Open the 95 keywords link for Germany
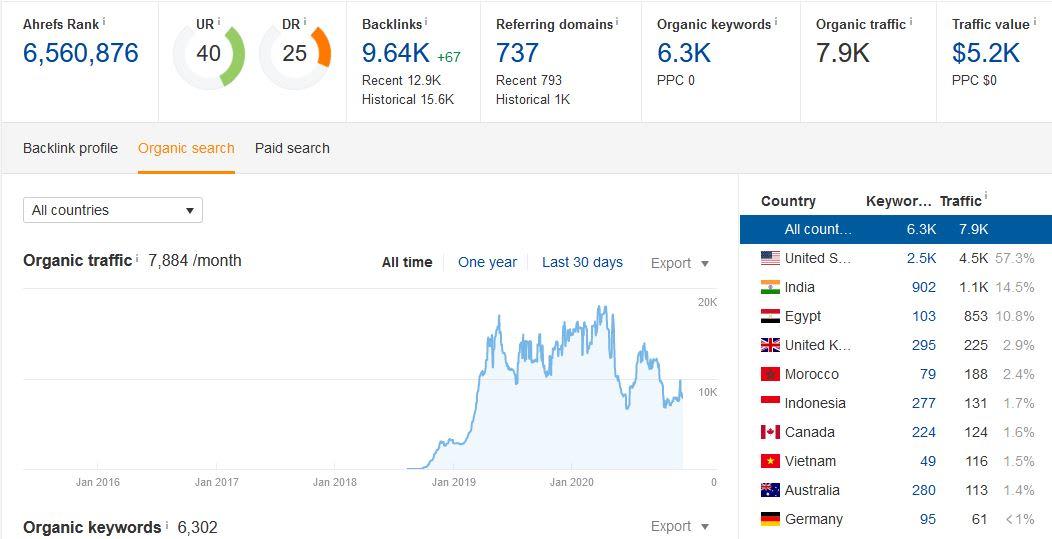The height and width of the screenshot is (539, 1052). click(x=928, y=519)
